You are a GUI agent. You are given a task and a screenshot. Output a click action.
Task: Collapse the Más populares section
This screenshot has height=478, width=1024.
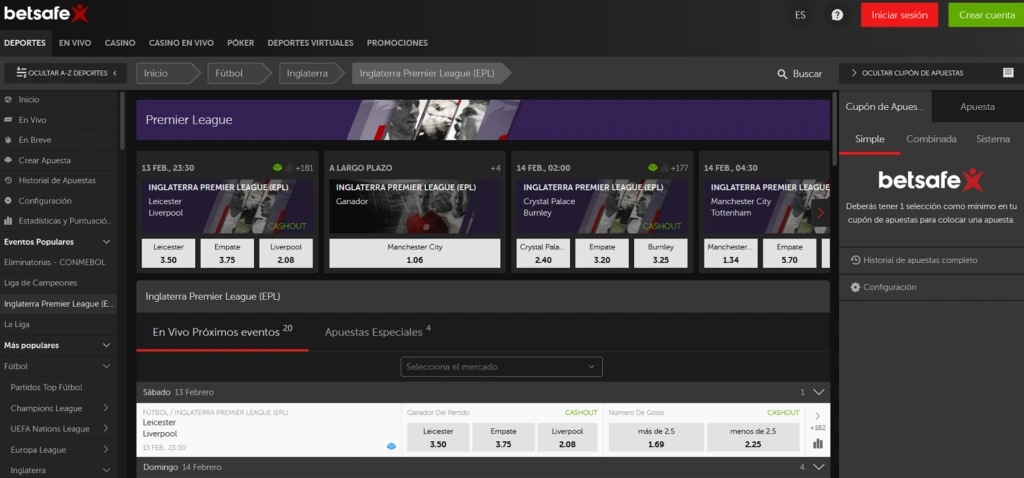[x=106, y=345]
